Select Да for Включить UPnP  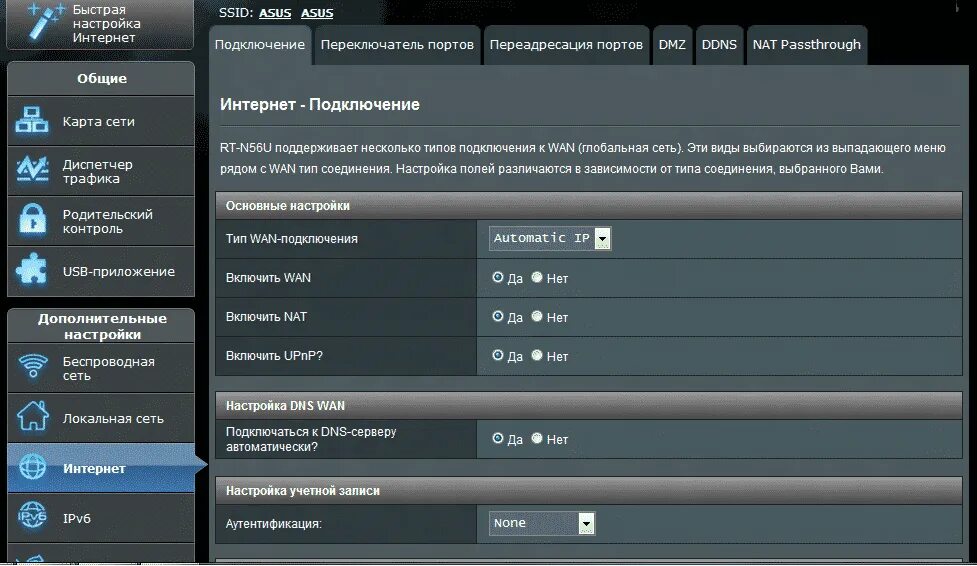tap(497, 355)
